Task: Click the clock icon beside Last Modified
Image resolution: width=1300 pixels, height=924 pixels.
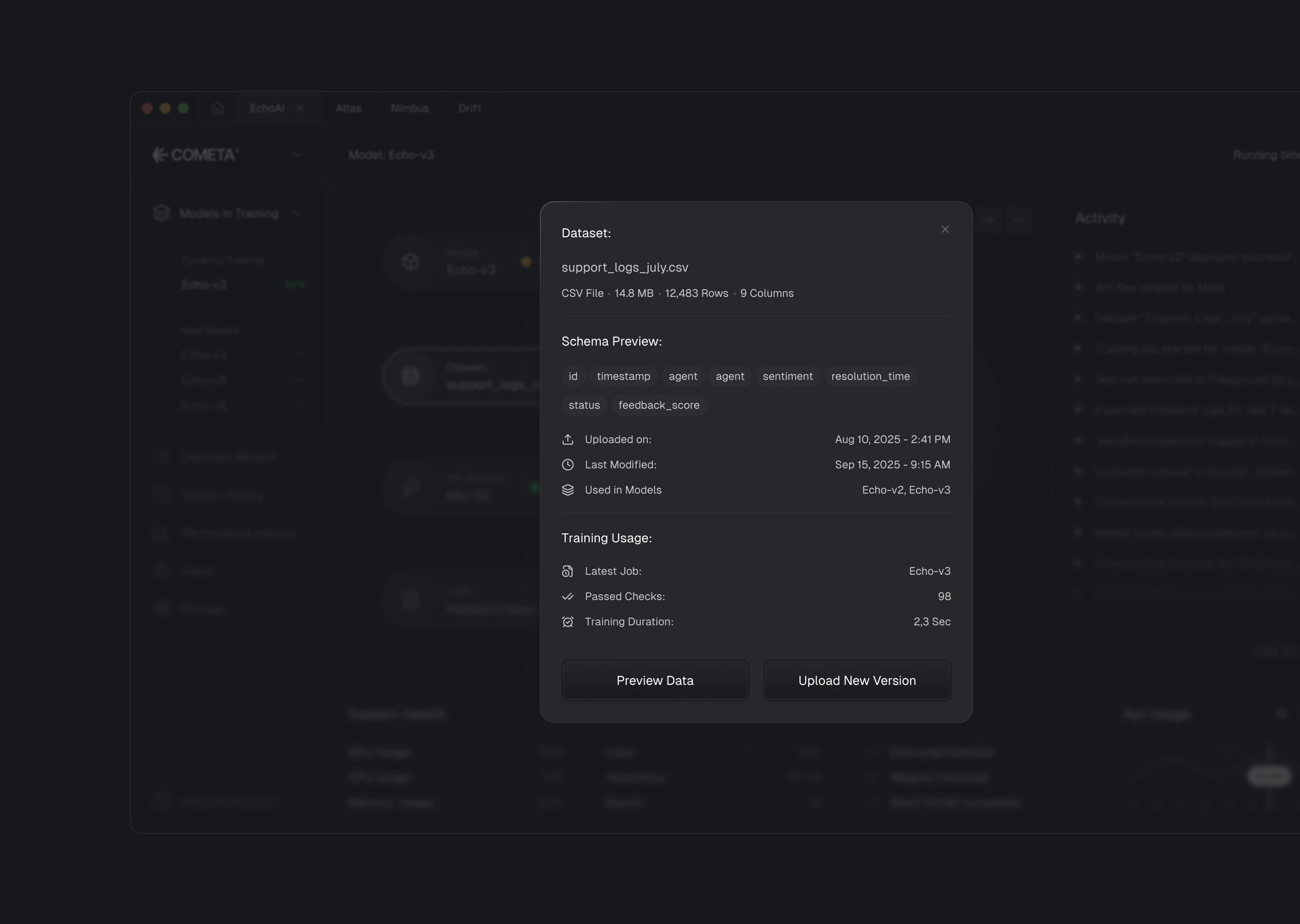Action: tap(567, 465)
